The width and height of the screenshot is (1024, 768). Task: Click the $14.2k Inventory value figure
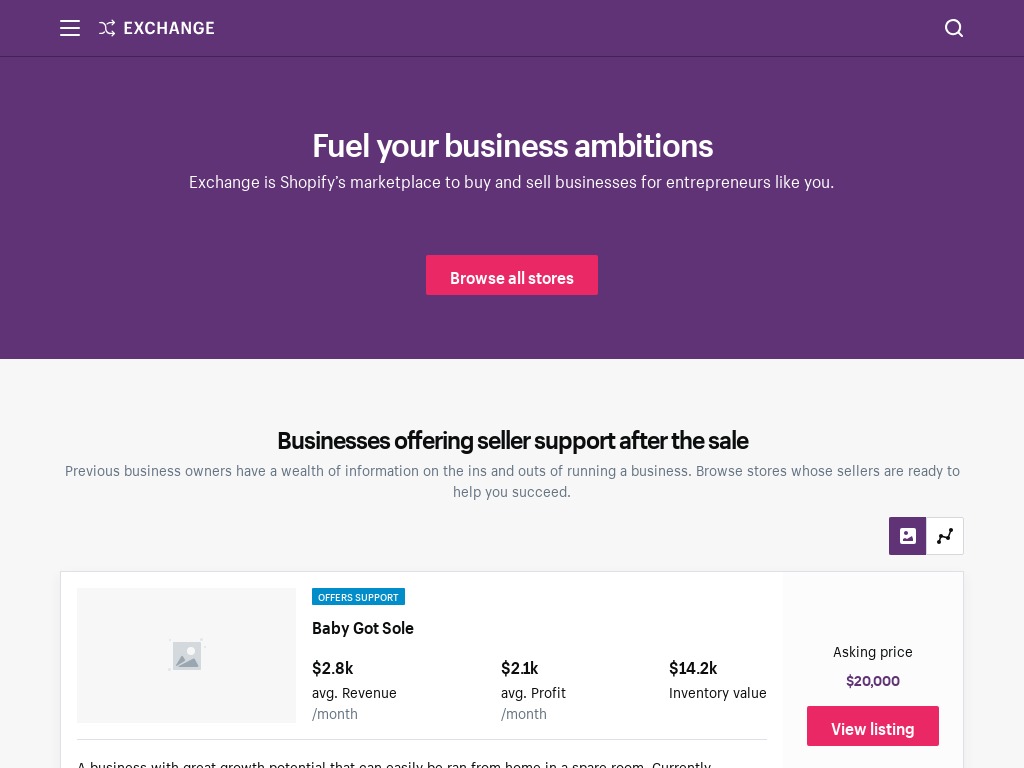point(693,668)
